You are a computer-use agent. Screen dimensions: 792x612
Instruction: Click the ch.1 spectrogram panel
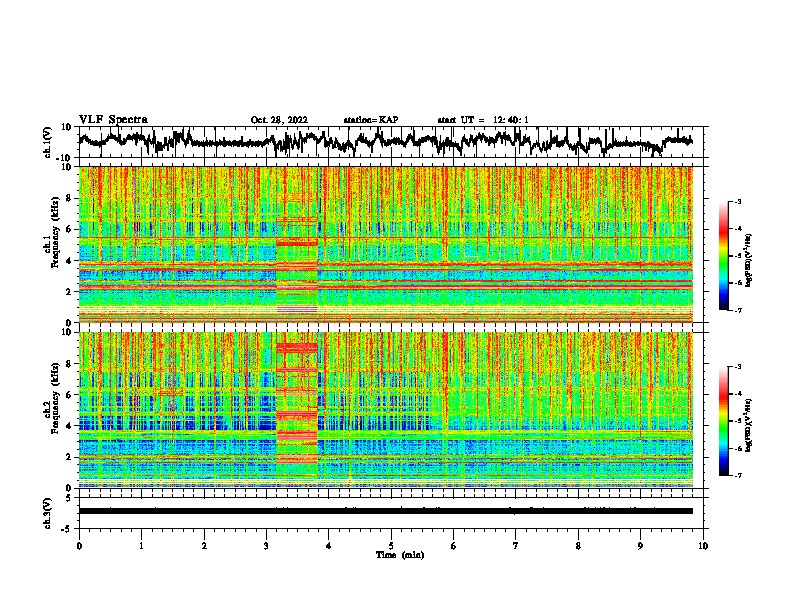(x=385, y=244)
